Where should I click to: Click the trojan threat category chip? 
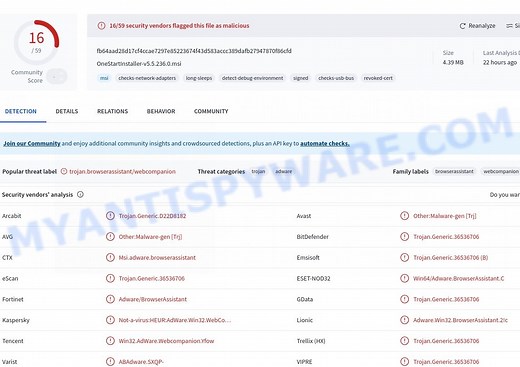tap(258, 172)
